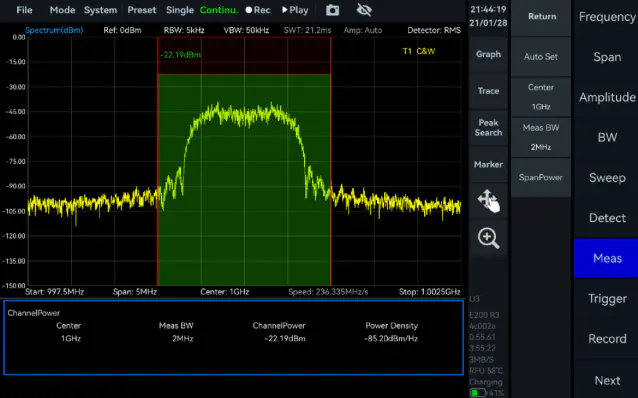
Task: Click the Detector: RMS readout
Action: pos(434,30)
